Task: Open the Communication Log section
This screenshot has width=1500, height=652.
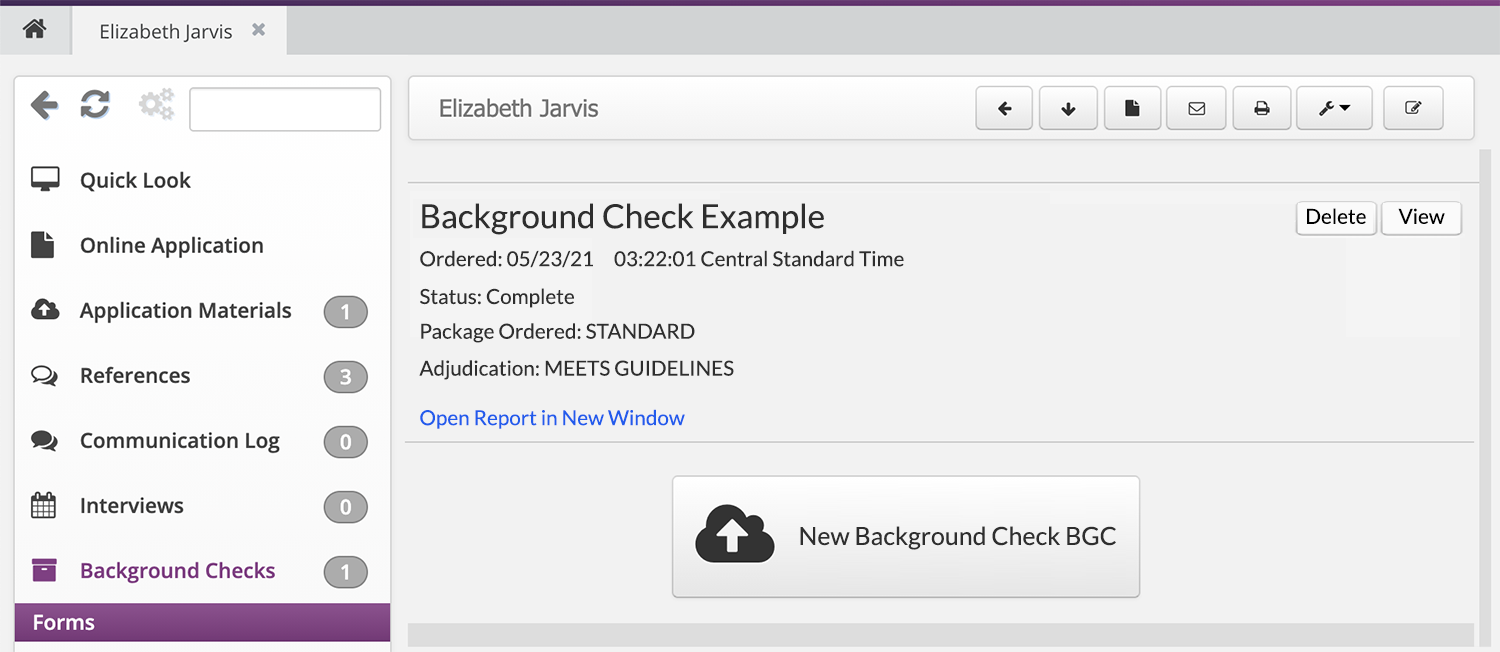Action: click(x=179, y=441)
